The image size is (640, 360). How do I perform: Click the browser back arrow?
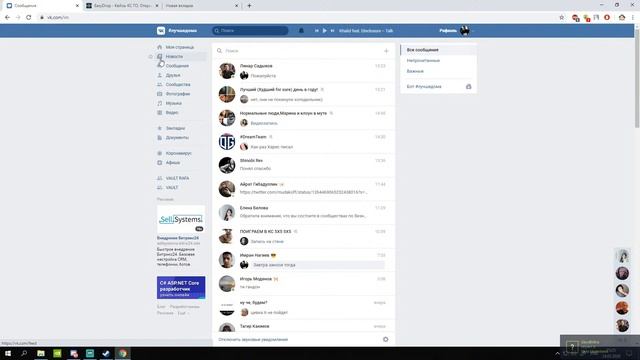[7, 18]
